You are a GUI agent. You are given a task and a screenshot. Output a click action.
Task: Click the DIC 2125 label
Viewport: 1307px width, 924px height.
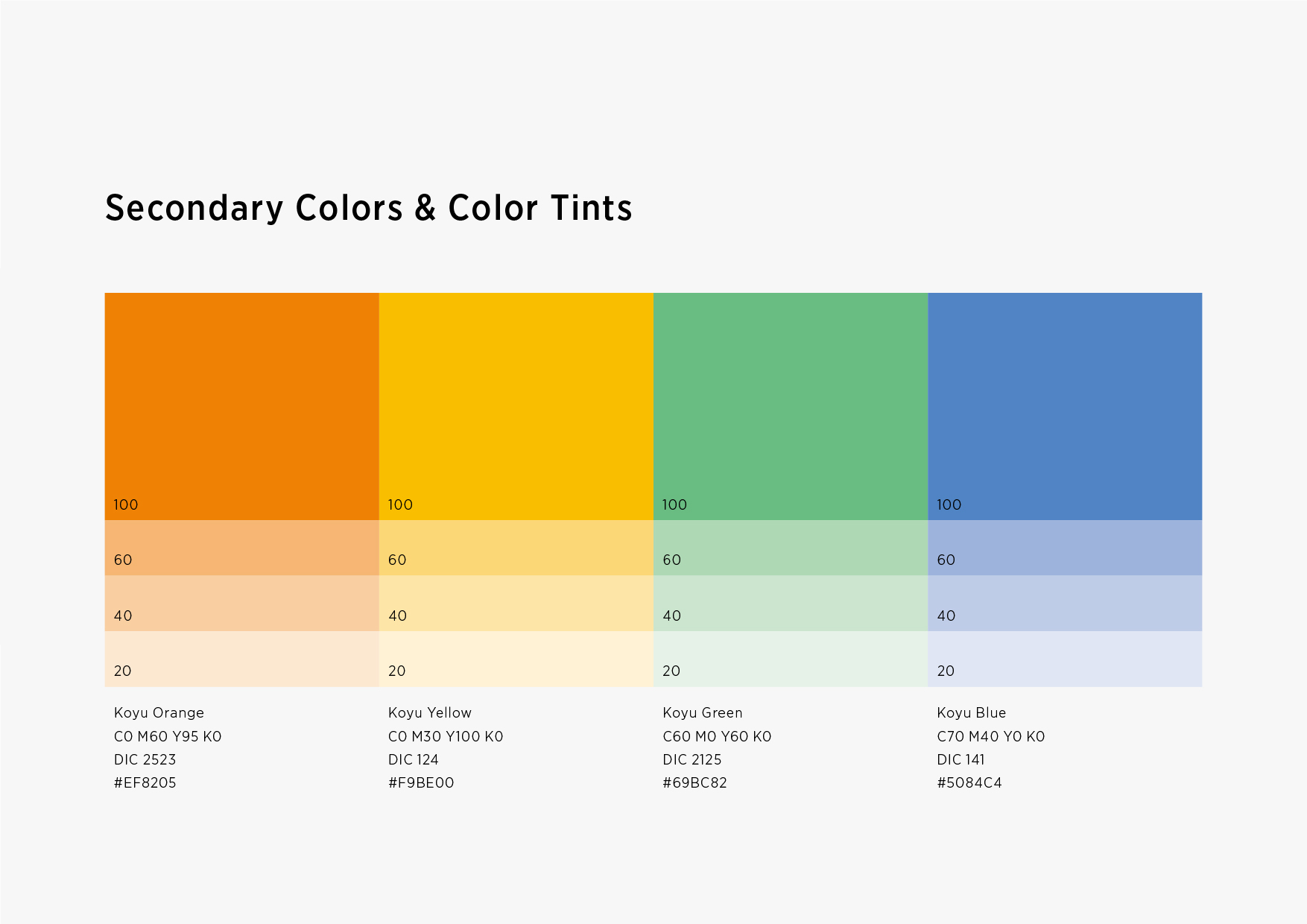(x=692, y=759)
